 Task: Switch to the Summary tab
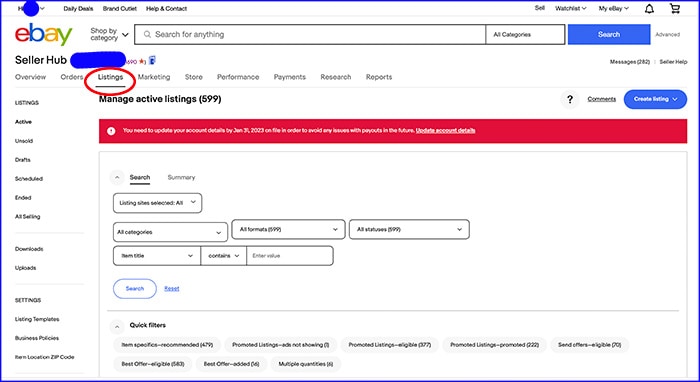click(x=181, y=178)
